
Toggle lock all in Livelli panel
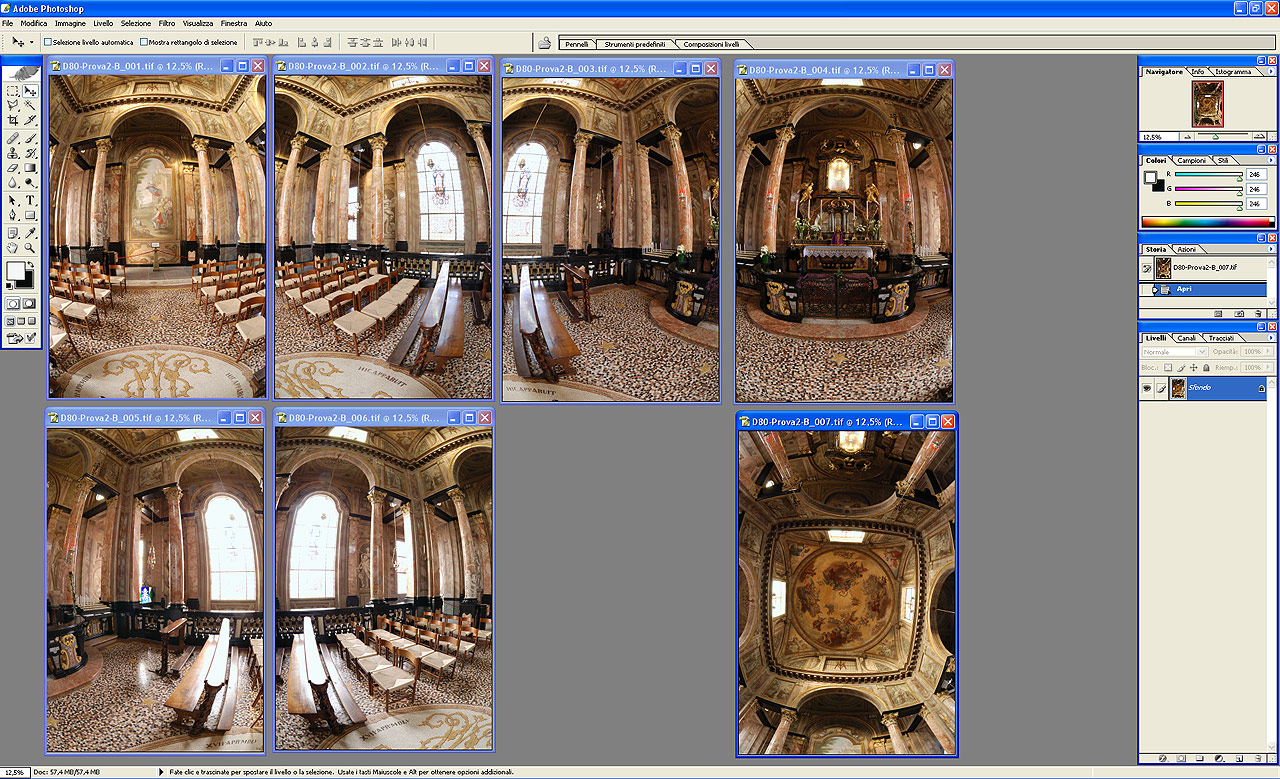pos(1206,367)
